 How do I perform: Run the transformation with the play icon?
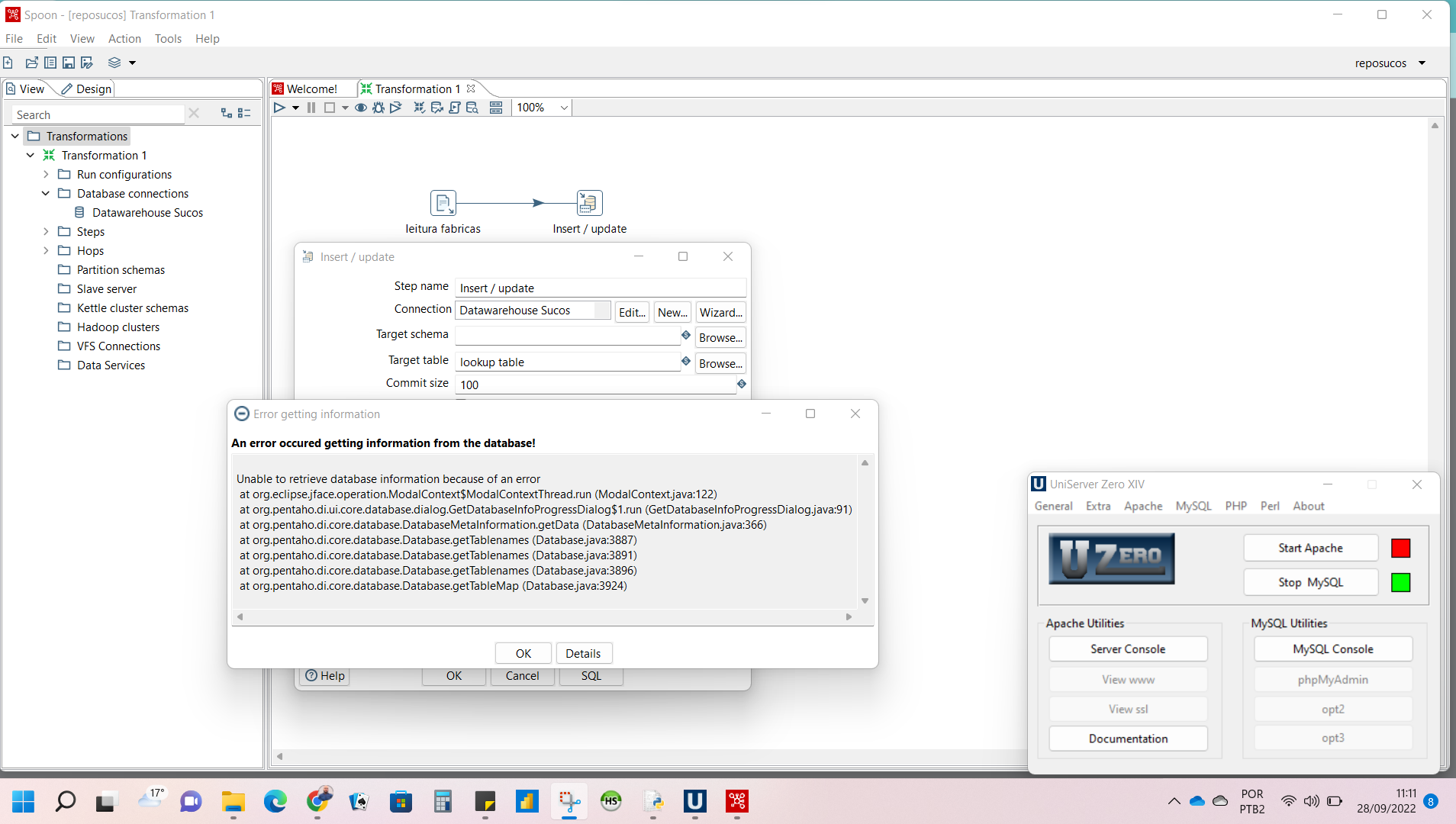click(279, 108)
